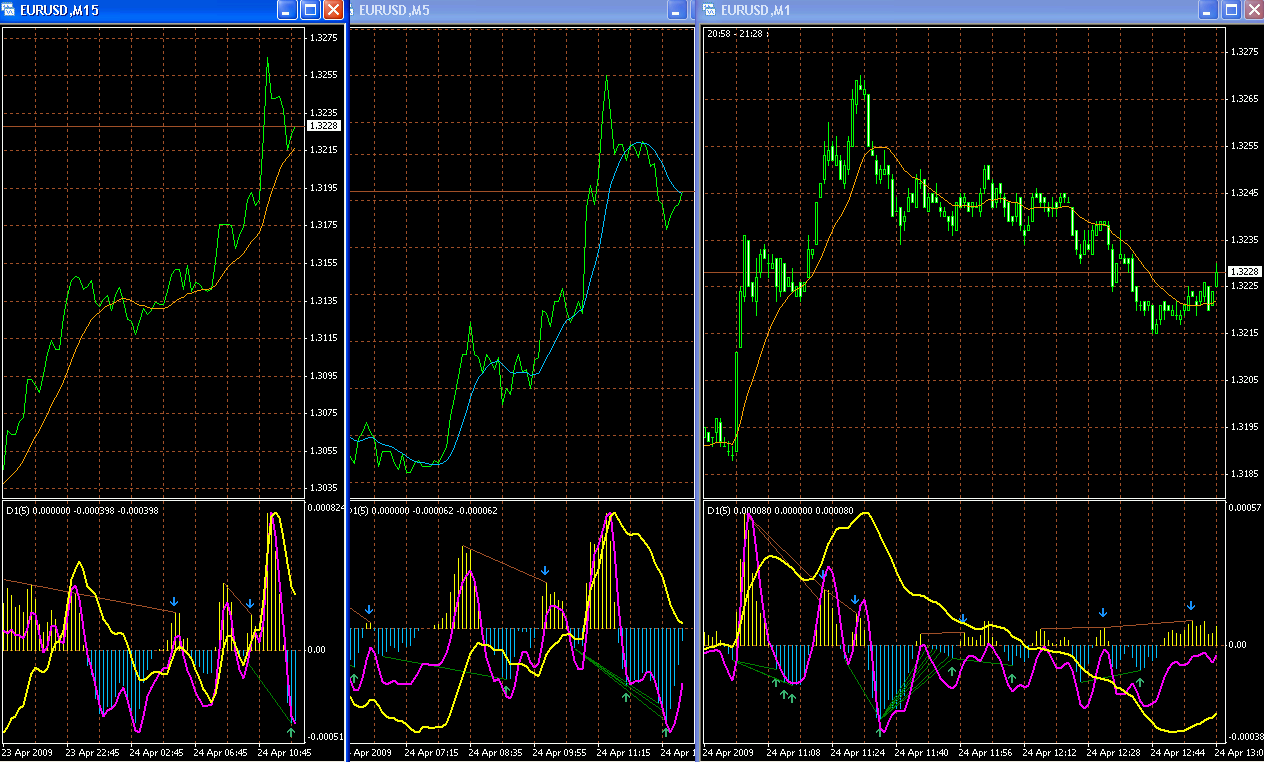Click the 1.3035 price level on M15 scale

(323, 488)
